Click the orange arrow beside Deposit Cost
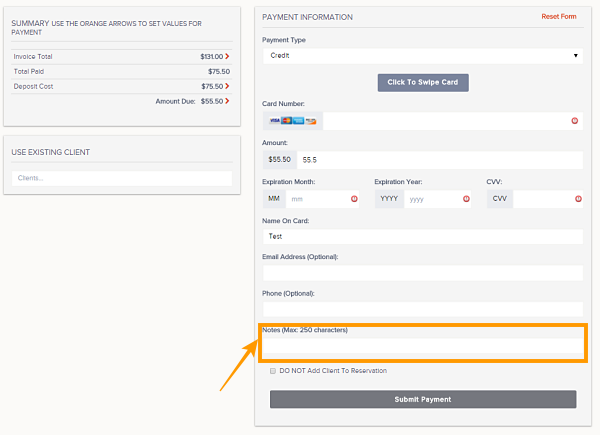The image size is (600, 435). click(x=227, y=86)
